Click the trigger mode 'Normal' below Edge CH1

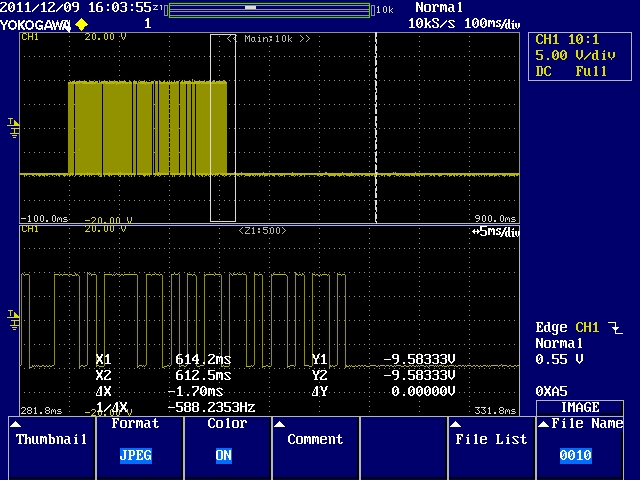click(559, 343)
